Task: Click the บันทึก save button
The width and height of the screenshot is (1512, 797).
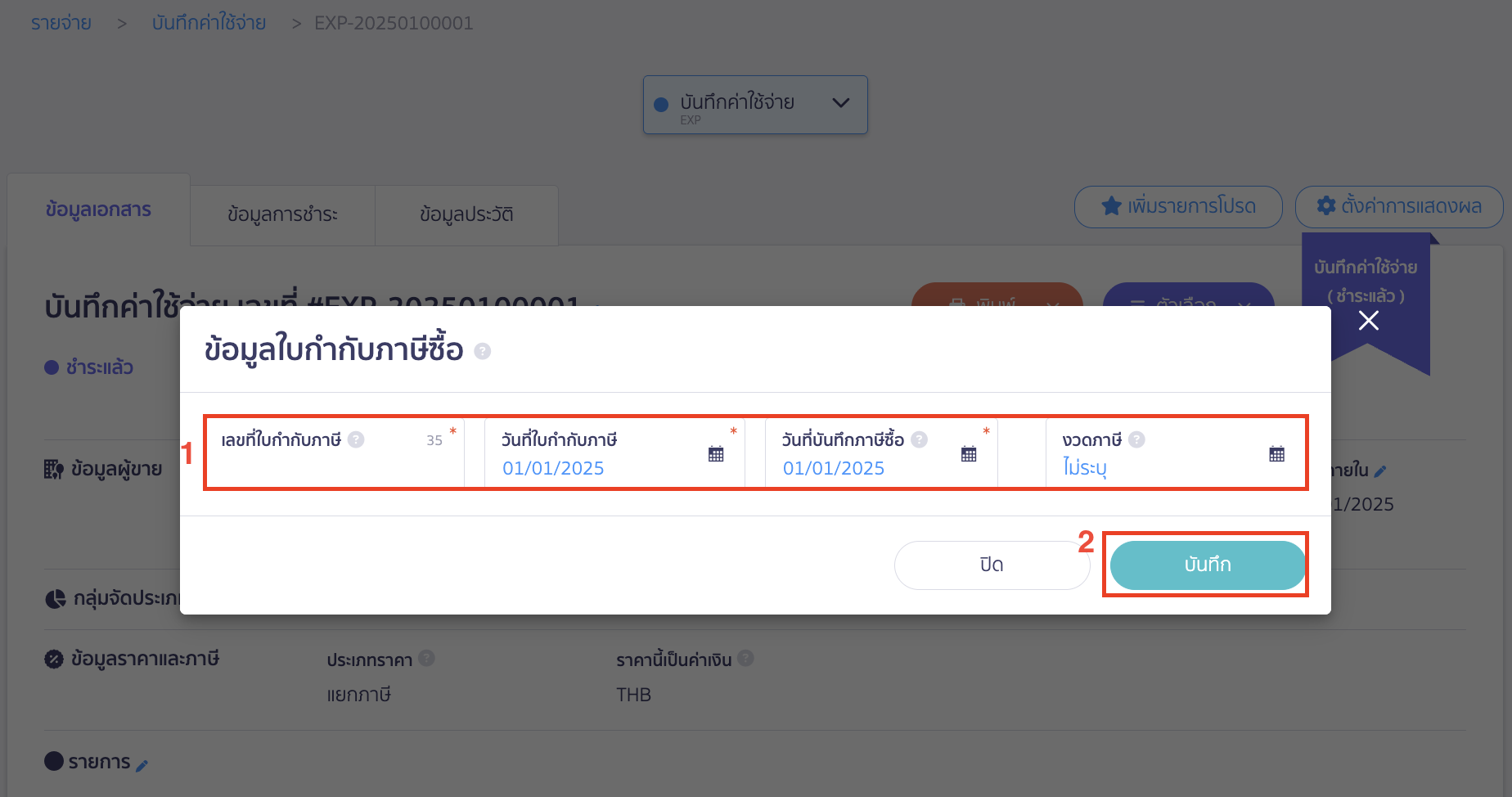Action: point(1206,565)
